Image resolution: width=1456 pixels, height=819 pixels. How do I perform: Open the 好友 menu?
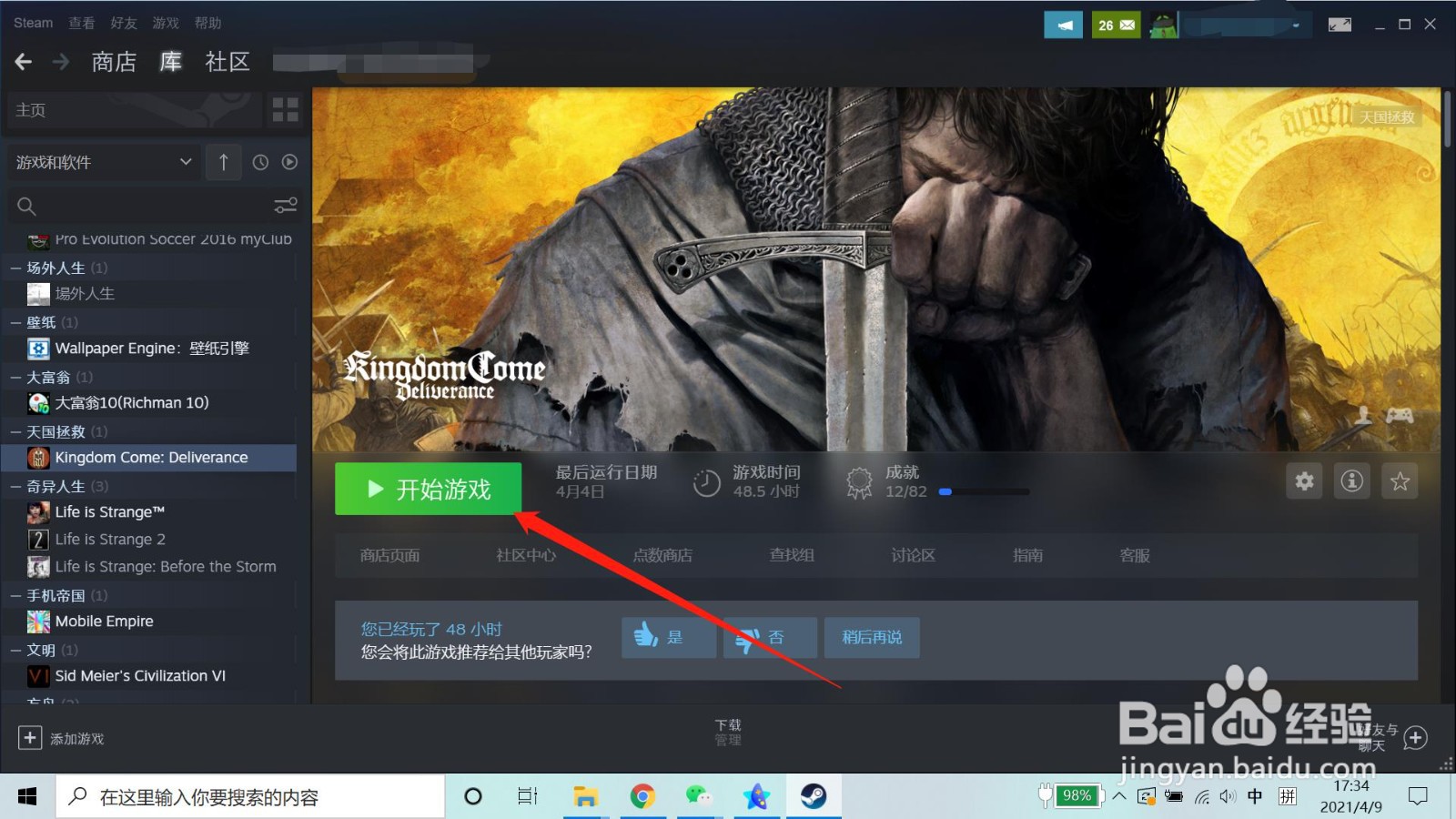(124, 23)
